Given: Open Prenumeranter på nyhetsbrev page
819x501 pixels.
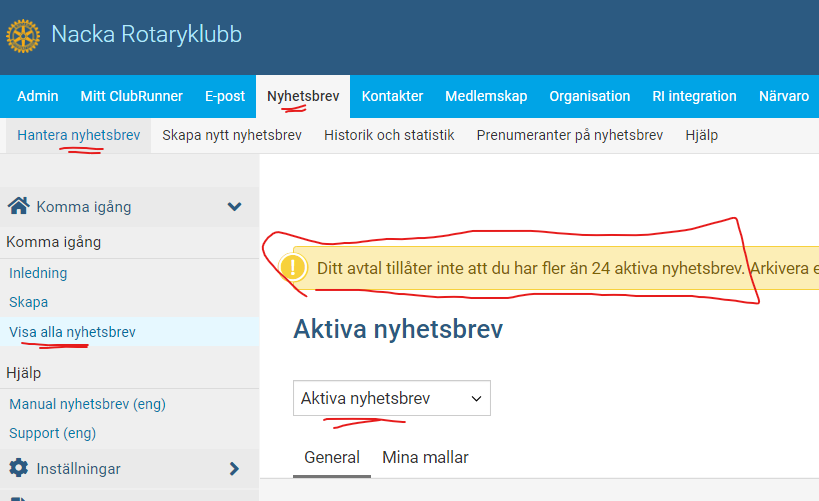Looking at the screenshot, I should pos(569,135).
